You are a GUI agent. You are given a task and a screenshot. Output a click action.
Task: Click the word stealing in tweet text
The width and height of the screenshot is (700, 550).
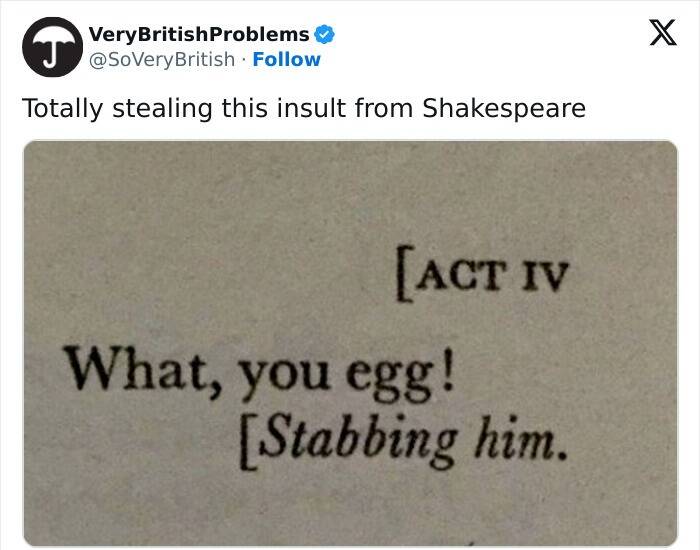pyautogui.click(x=162, y=108)
